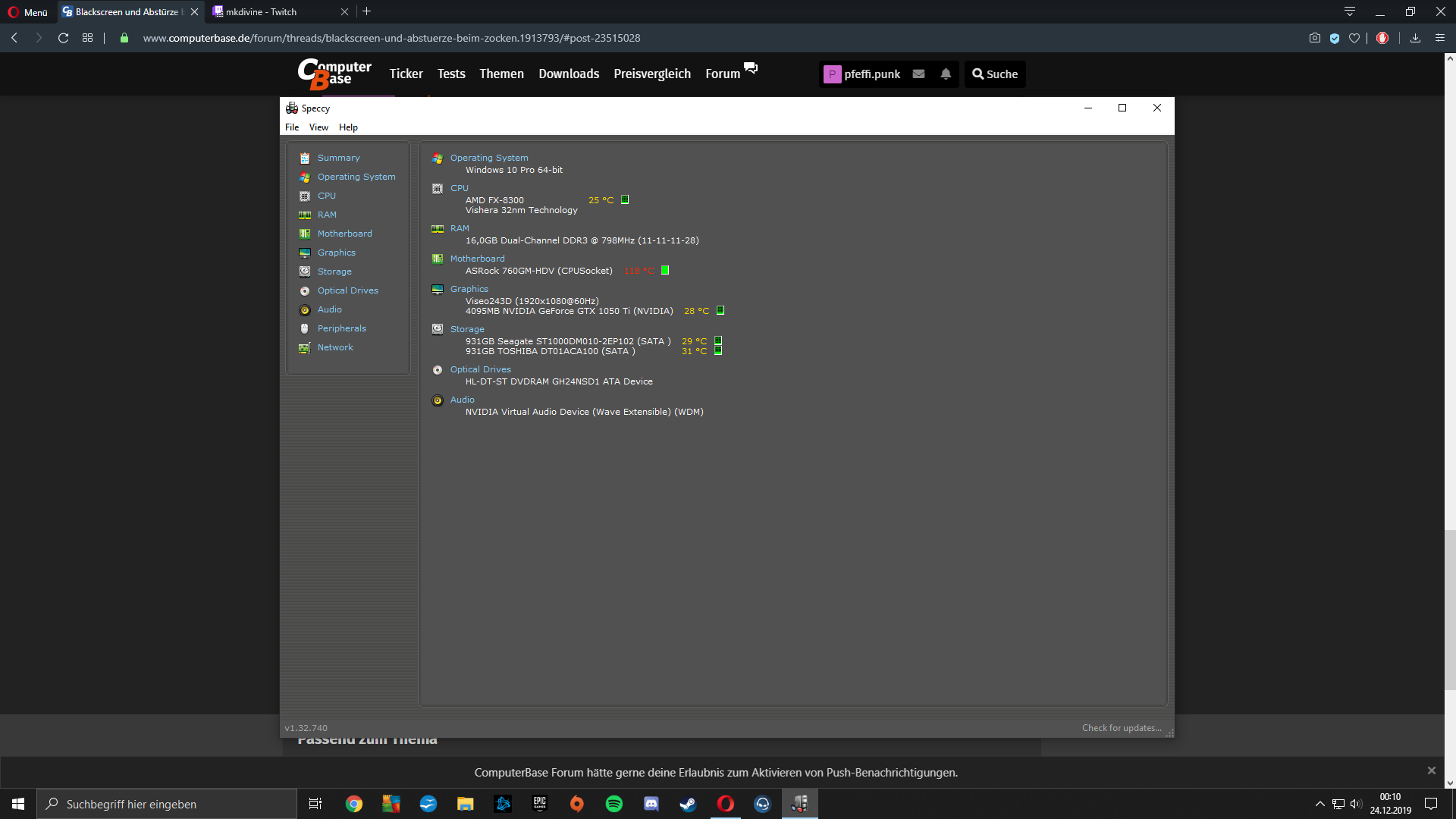Select Optical Drives sidebar entry

coord(347,290)
